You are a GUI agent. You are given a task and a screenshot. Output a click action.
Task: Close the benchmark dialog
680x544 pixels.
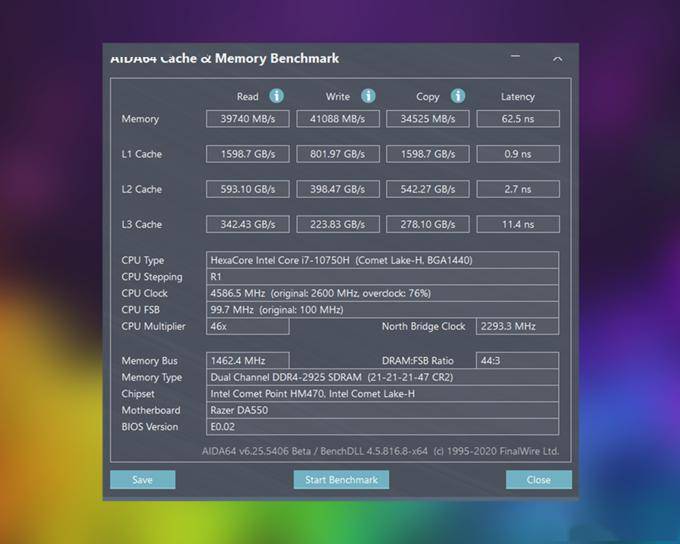[x=539, y=480]
